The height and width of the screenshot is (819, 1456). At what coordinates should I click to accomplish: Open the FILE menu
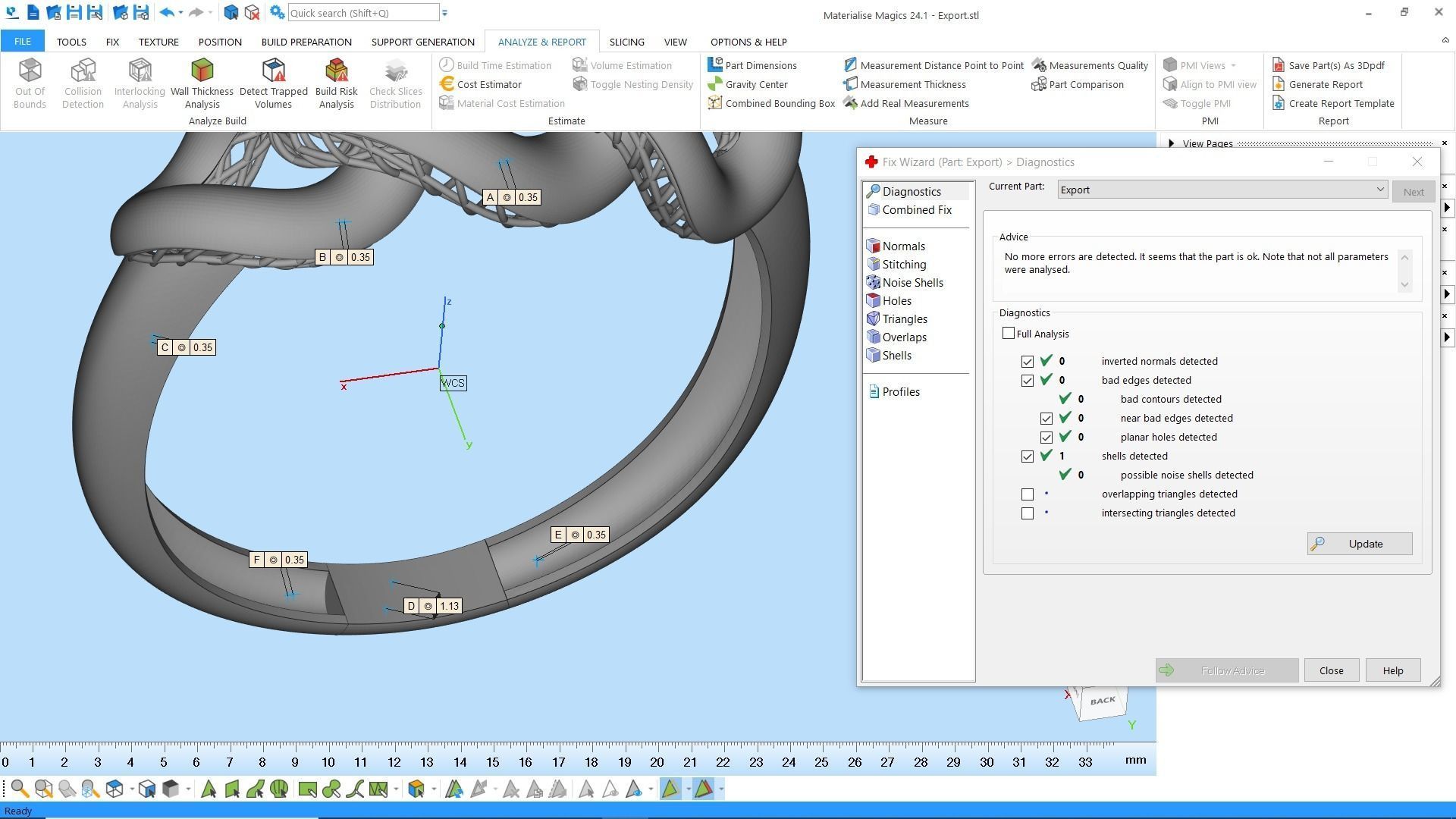[x=22, y=42]
